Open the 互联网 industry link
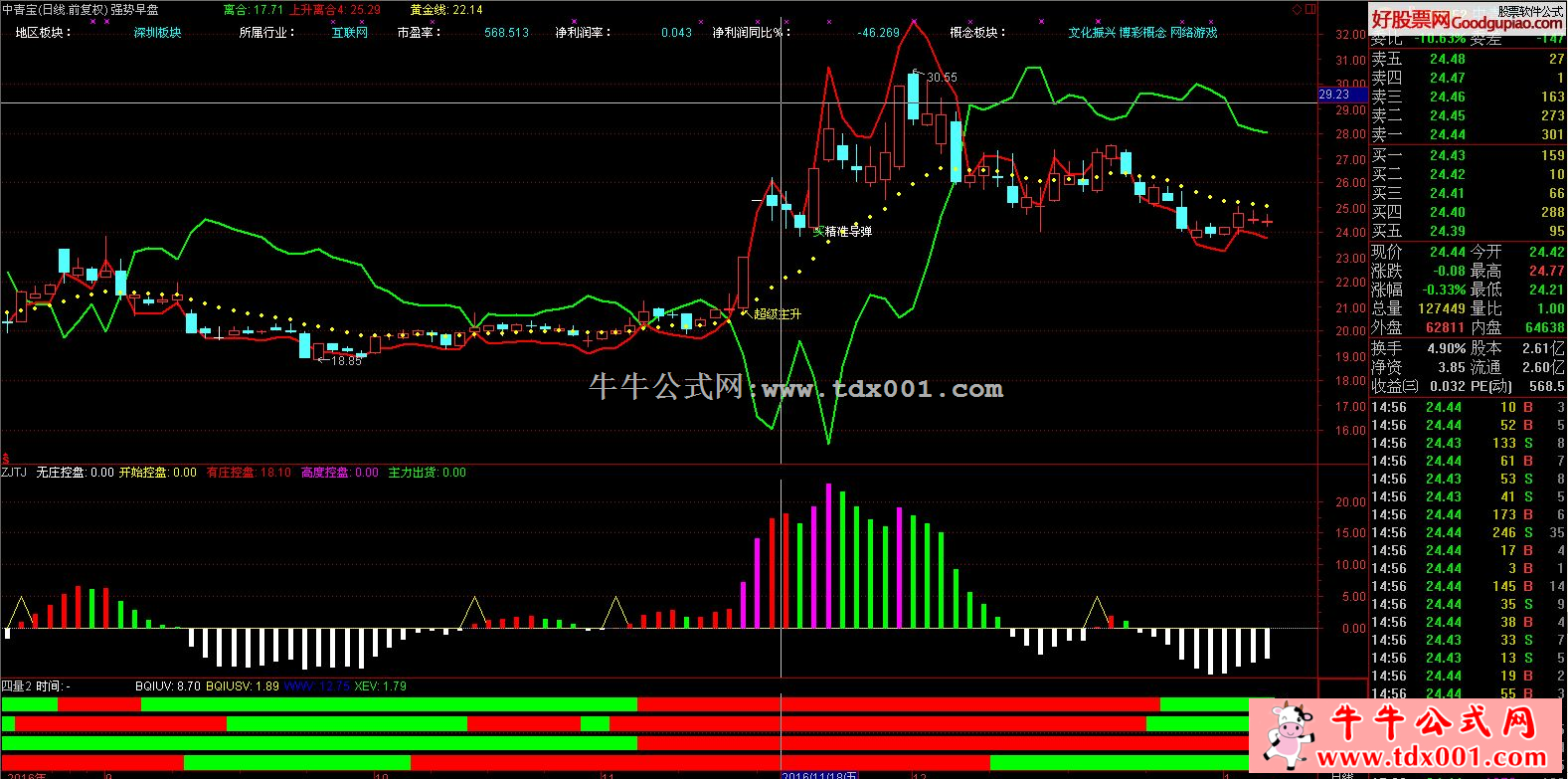The width and height of the screenshot is (1568, 779). pyautogui.click(x=349, y=33)
